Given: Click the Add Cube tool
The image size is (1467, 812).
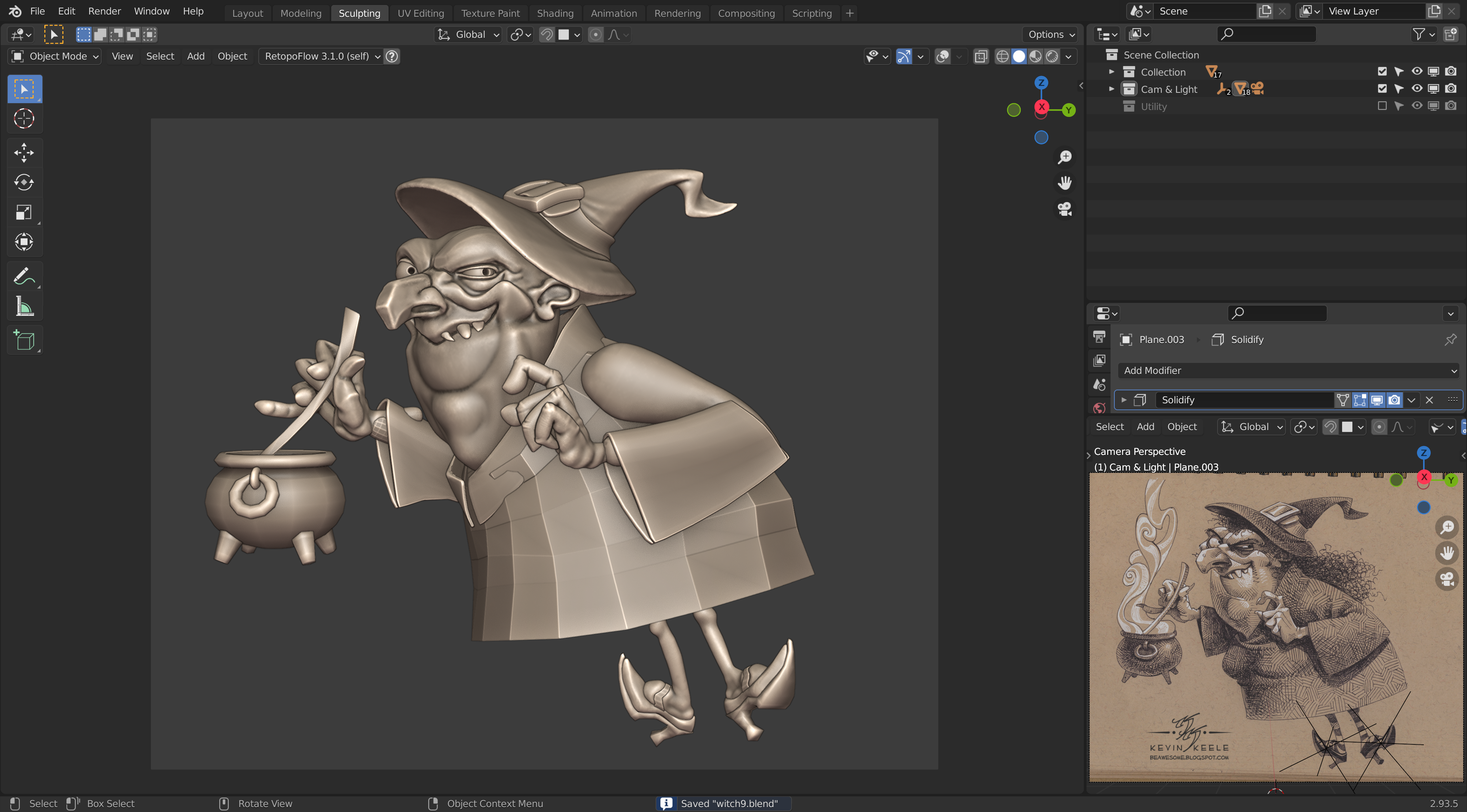Looking at the screenshot, I should click(24, 341).
